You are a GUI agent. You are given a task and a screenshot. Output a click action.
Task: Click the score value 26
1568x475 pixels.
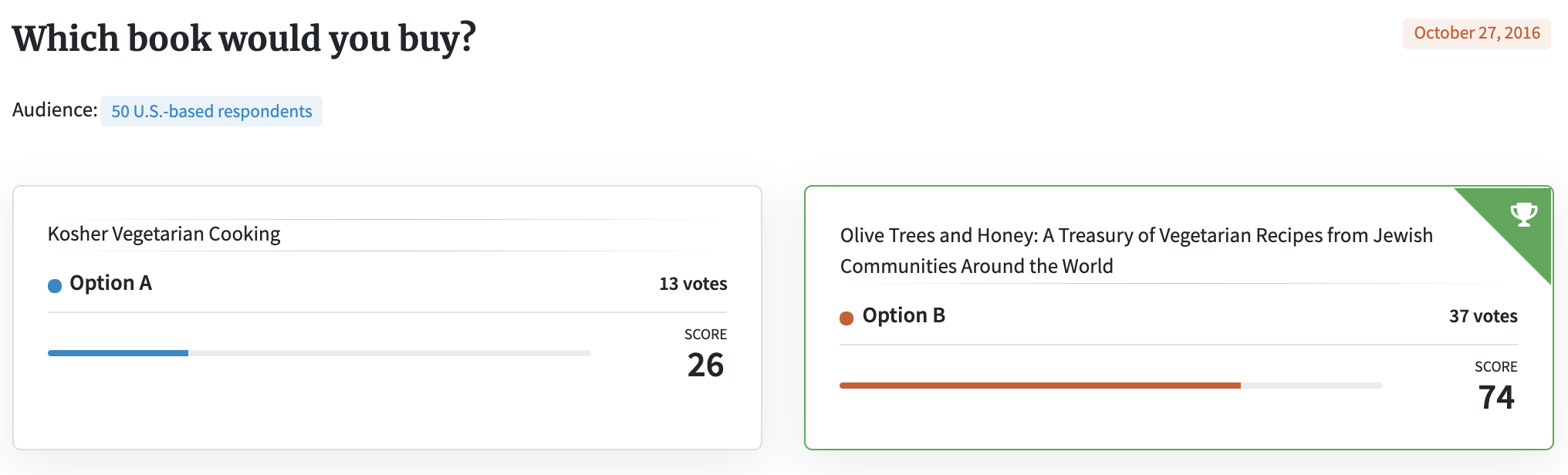click(x=705, y=365)
